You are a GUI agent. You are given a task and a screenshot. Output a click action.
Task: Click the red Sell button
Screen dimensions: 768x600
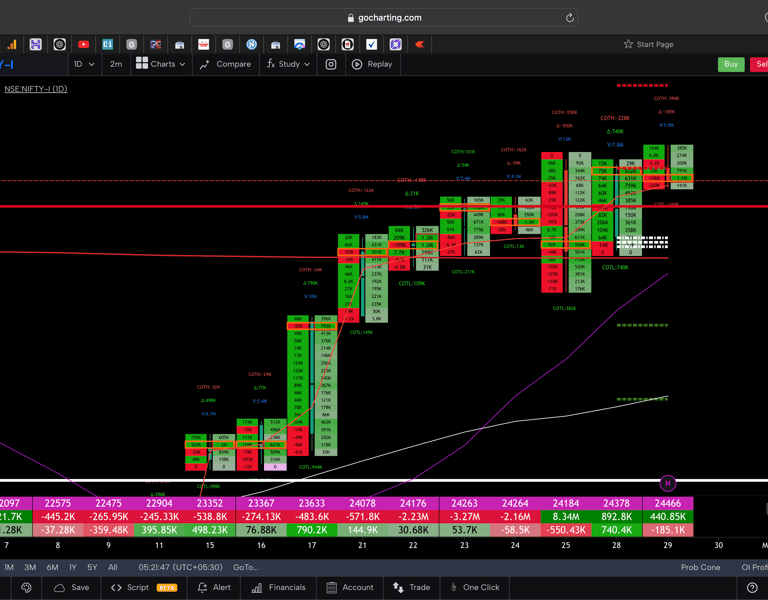pos(759,64)
